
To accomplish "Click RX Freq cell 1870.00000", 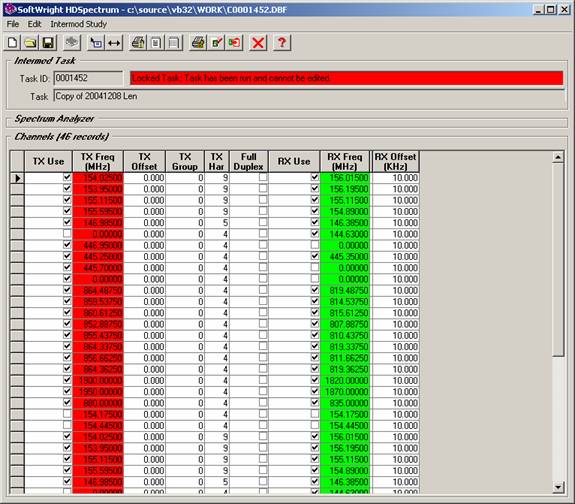I will click(x=345, y=392).
